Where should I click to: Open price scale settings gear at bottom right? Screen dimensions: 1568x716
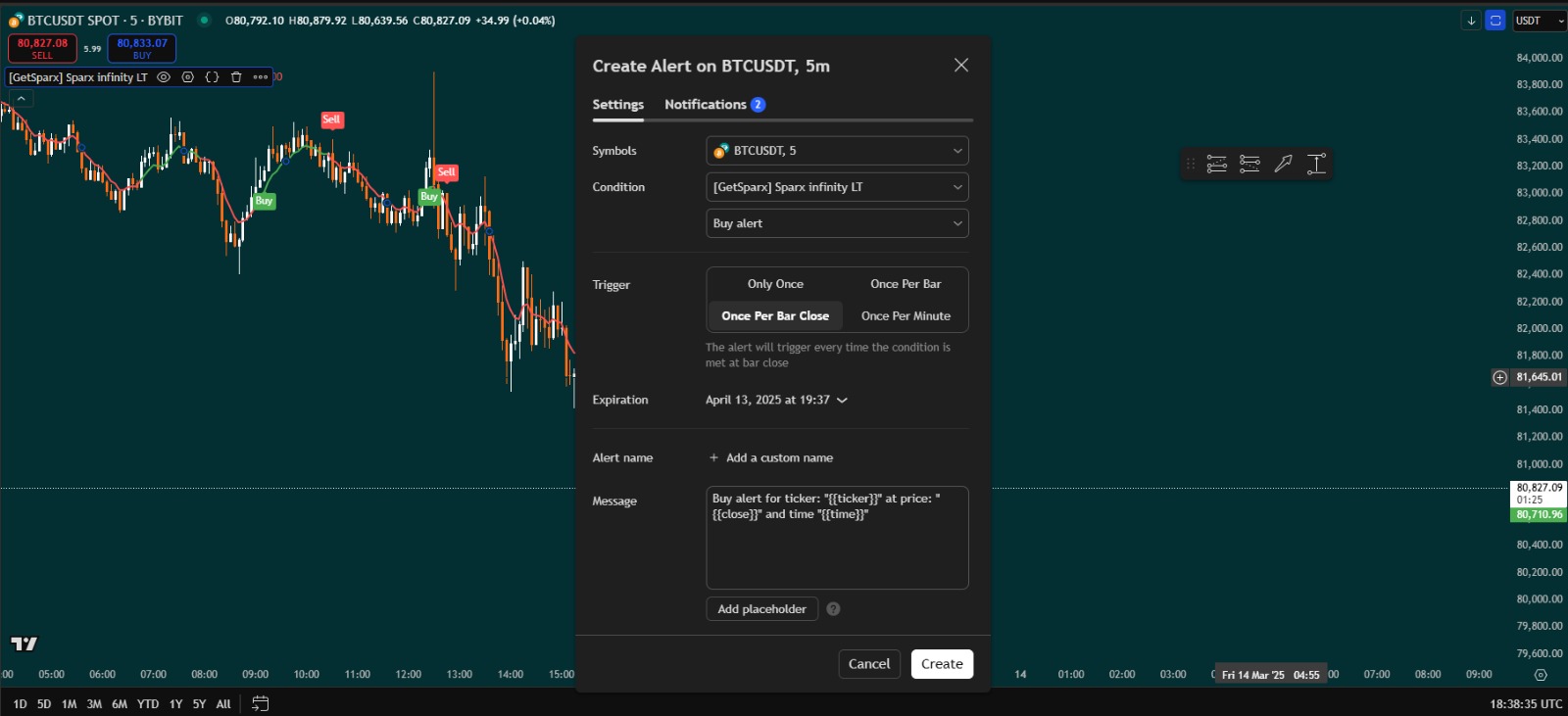pos(1541,675)
